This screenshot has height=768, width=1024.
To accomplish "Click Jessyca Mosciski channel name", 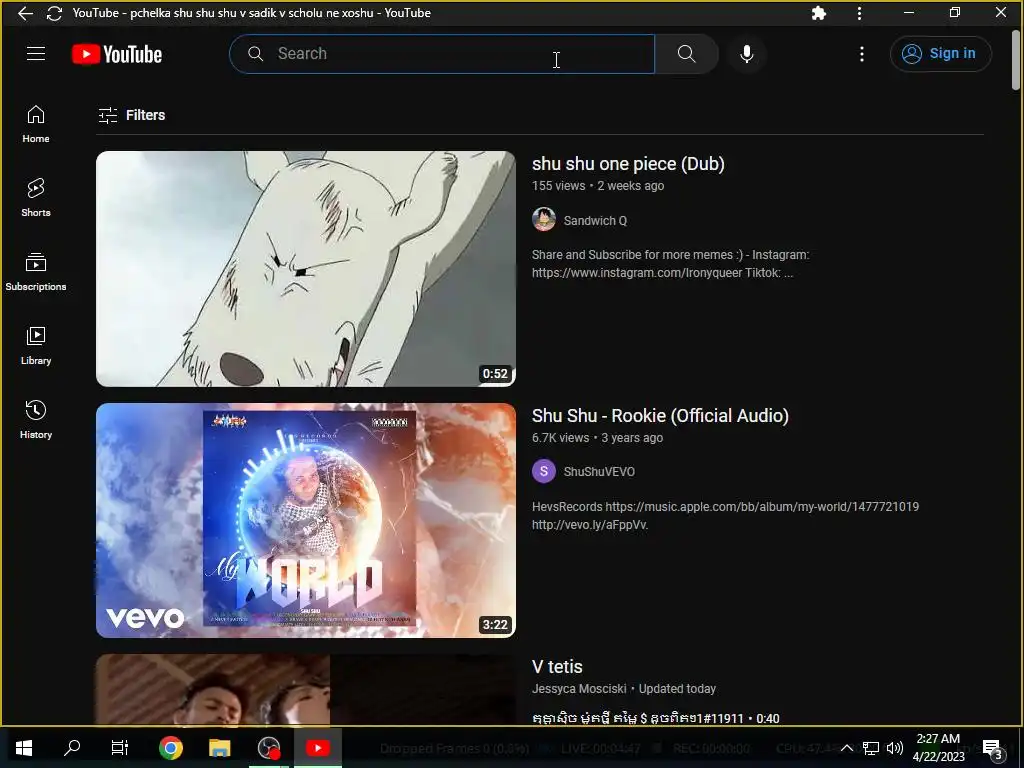I will click(x=579, y=689).
